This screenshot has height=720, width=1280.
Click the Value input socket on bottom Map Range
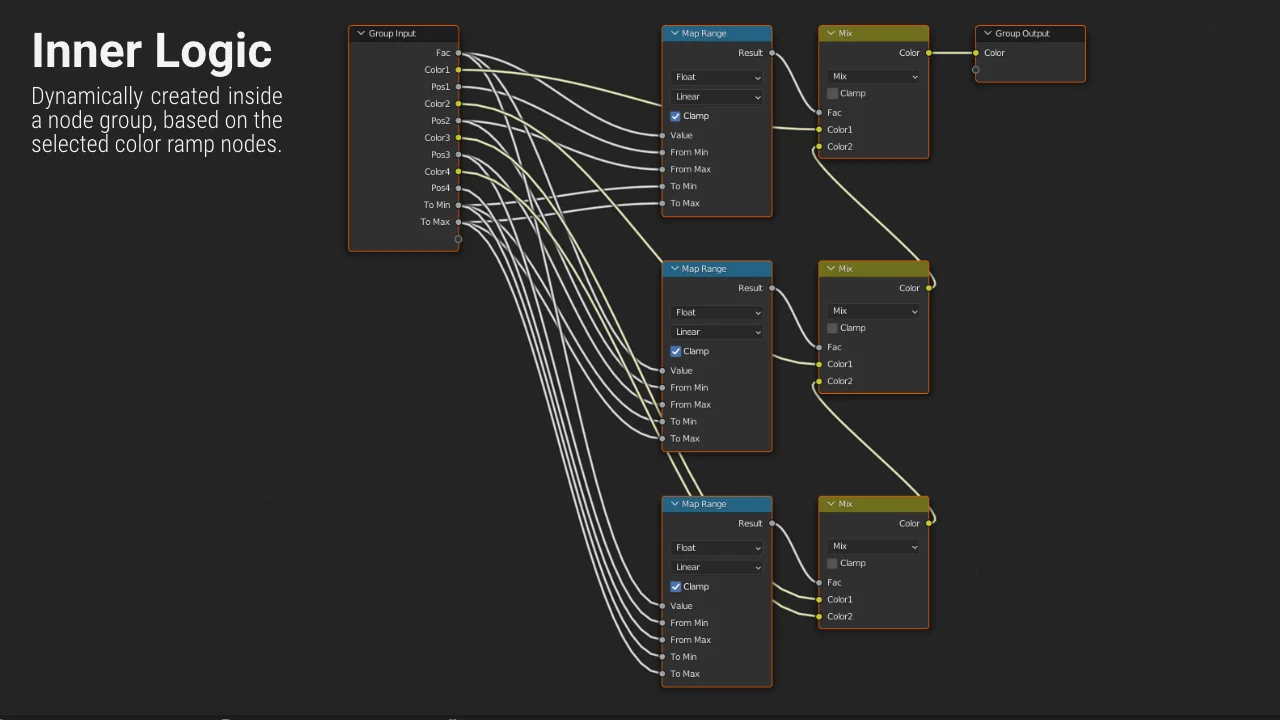click(662, 605)
